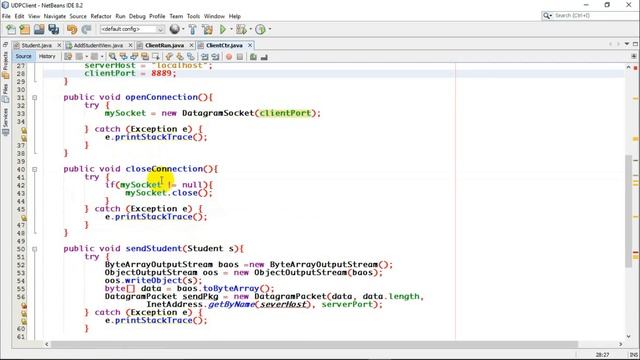The image size is (640, 360).
Task: Click the Save All toolbar icon
Action: point(53,29)
